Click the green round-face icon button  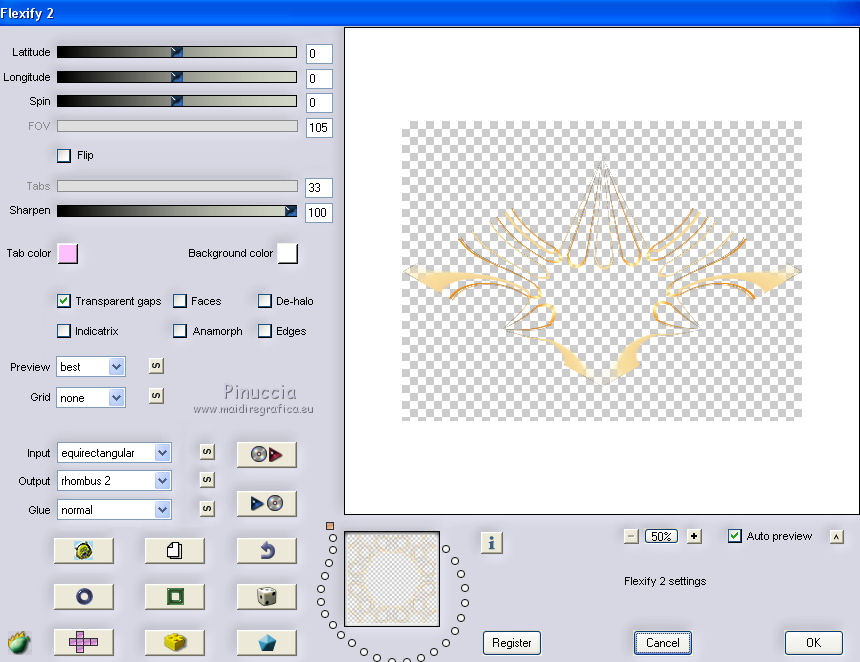tap(83, 550)
